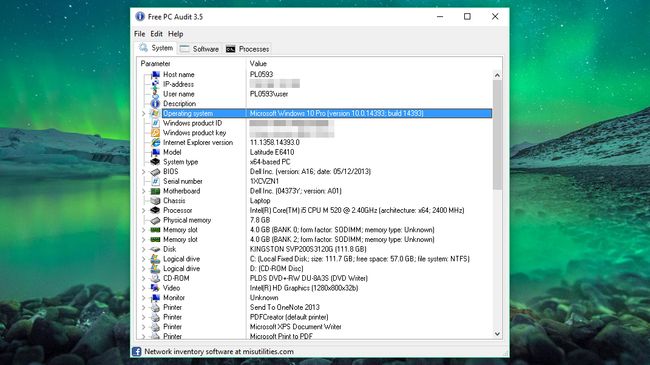
Task: Click the scrollbar down arrow
Action: point(497,334)
